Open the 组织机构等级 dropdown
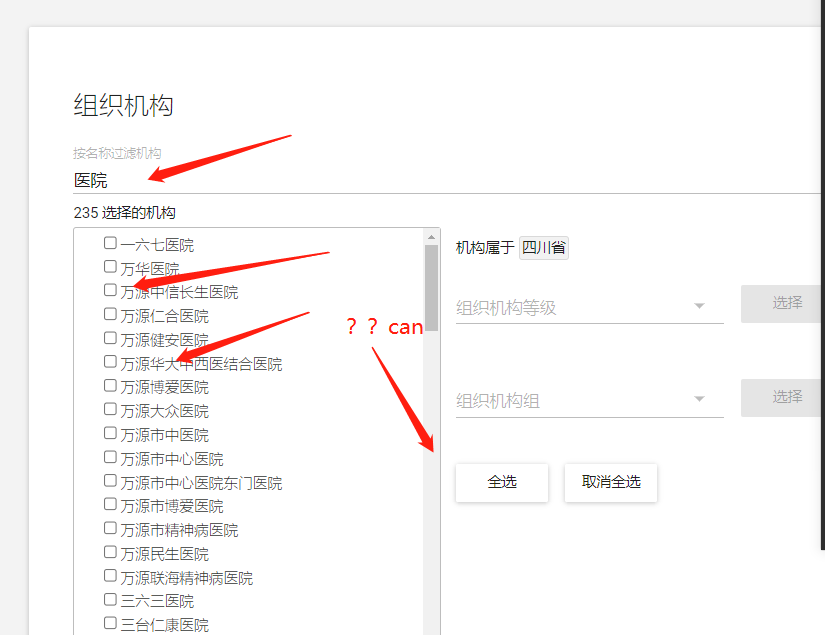Screen dimensions: 825x635 (589, 307)
